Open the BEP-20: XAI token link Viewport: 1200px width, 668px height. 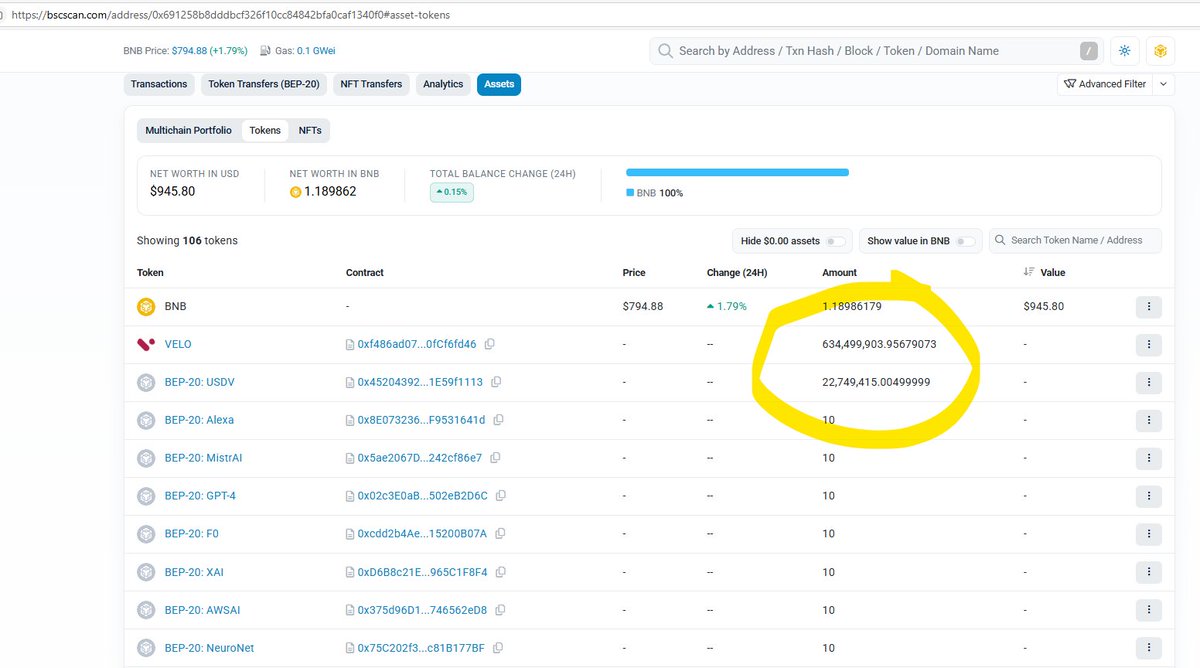[x=194, y=572]
